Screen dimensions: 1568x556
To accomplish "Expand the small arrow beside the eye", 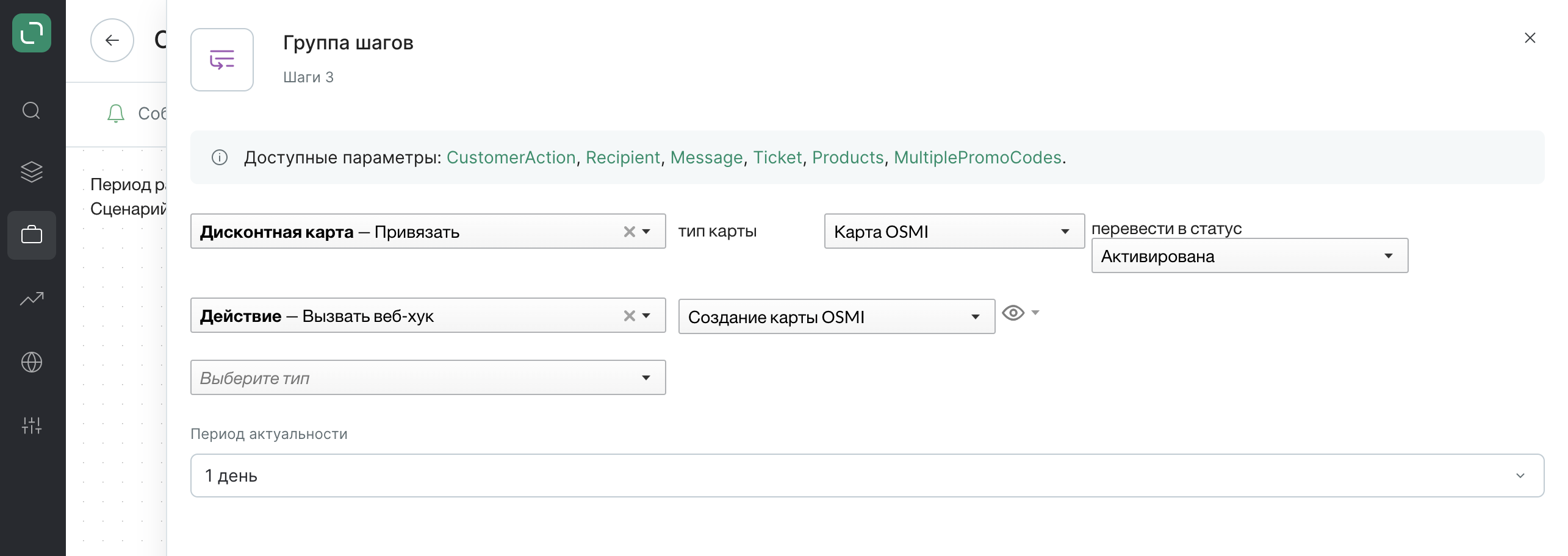I will 1035,313.
